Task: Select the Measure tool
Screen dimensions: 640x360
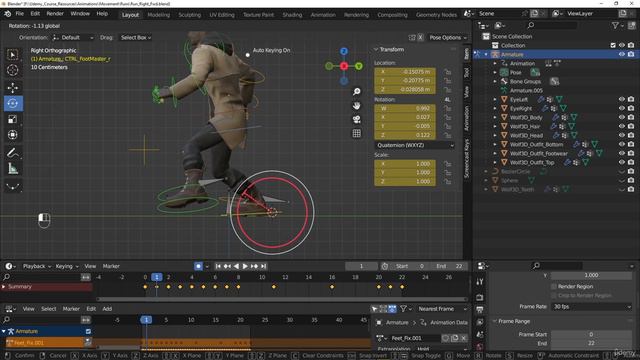Action: tap(13, 169)
